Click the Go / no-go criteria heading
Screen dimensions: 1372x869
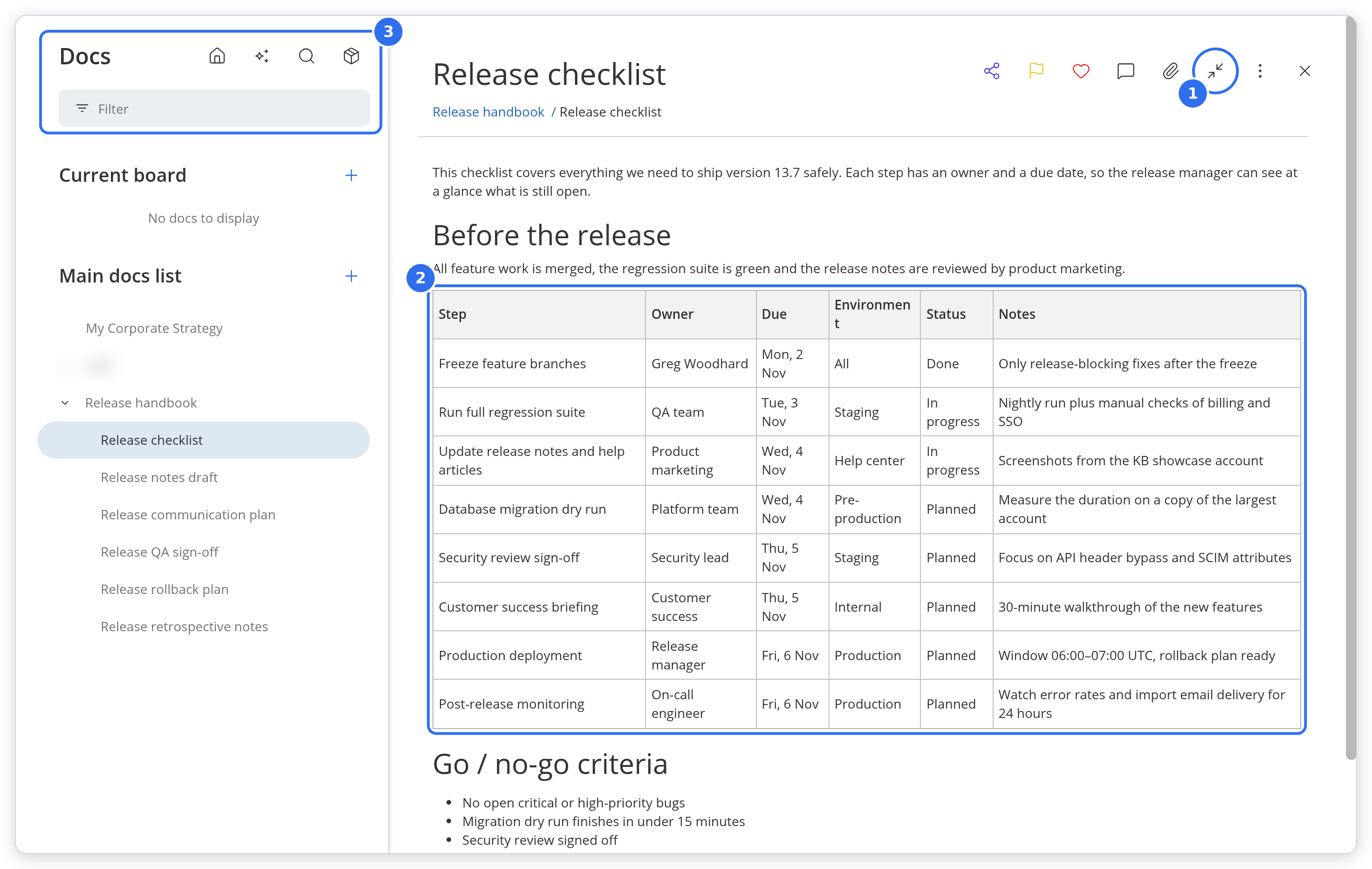coord(550,764)
